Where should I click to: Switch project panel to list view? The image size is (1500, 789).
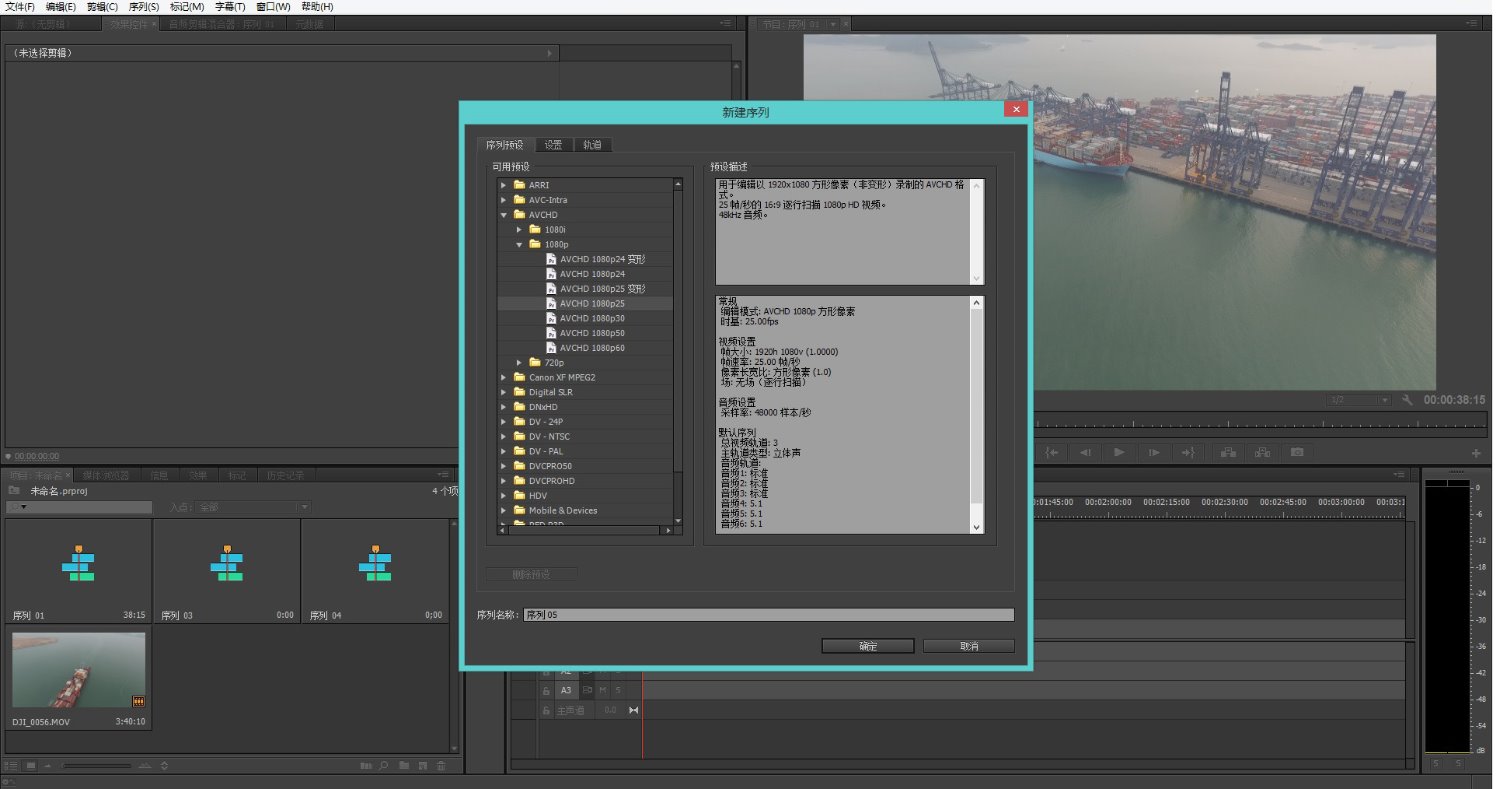coord(11,766)
